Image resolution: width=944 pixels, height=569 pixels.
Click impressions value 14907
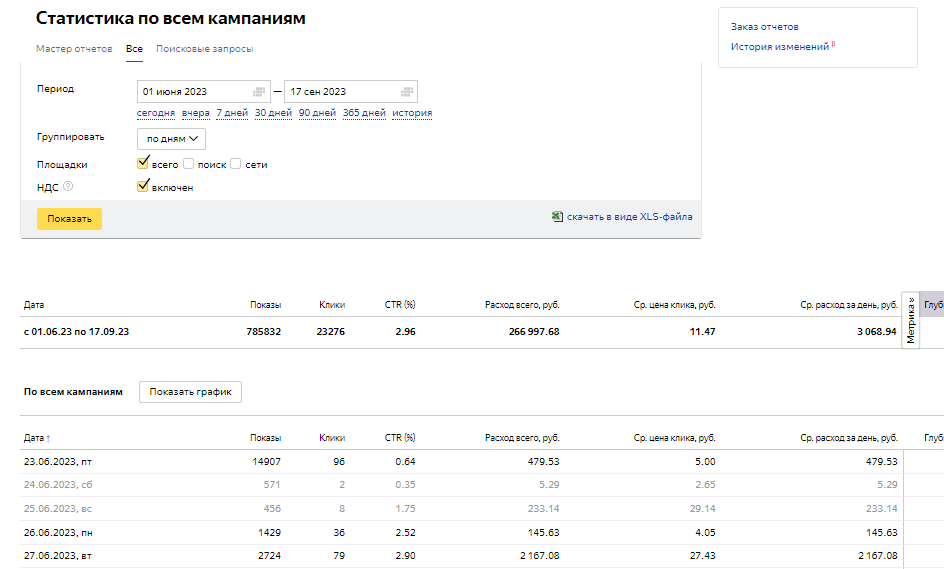267,462
